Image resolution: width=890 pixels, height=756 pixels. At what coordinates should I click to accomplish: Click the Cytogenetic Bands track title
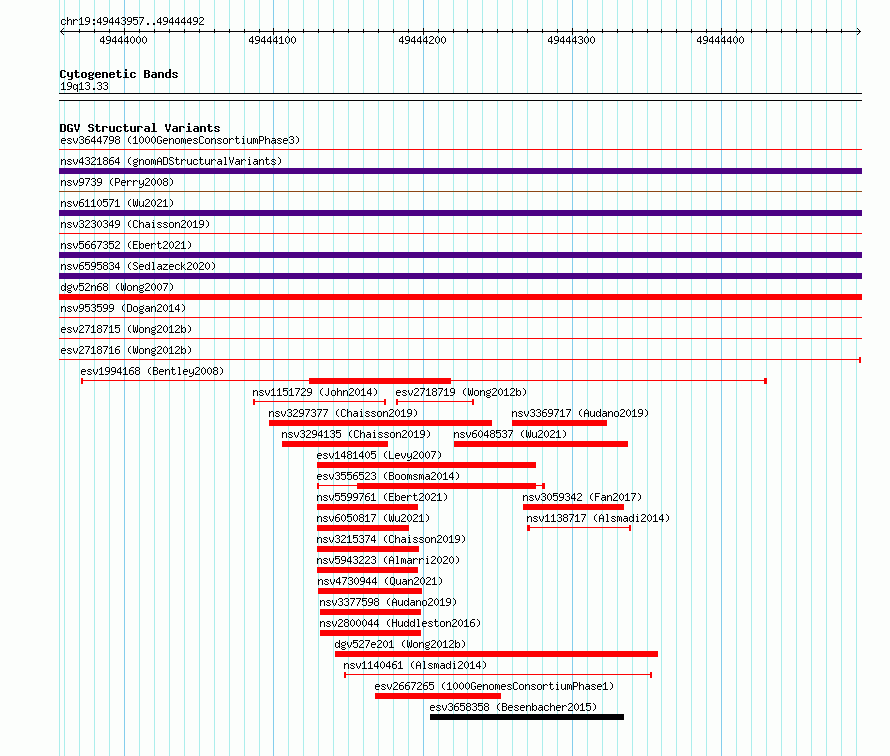pos(119,74)
